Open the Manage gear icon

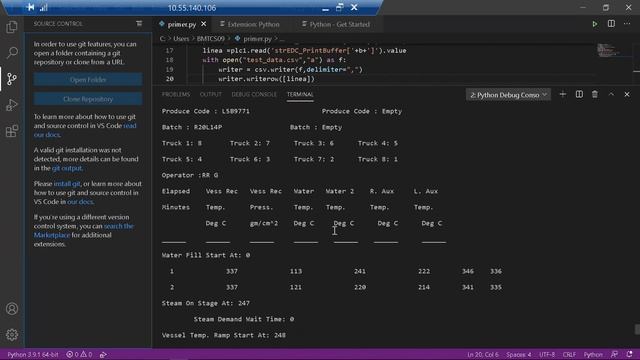tap(12, 335)
